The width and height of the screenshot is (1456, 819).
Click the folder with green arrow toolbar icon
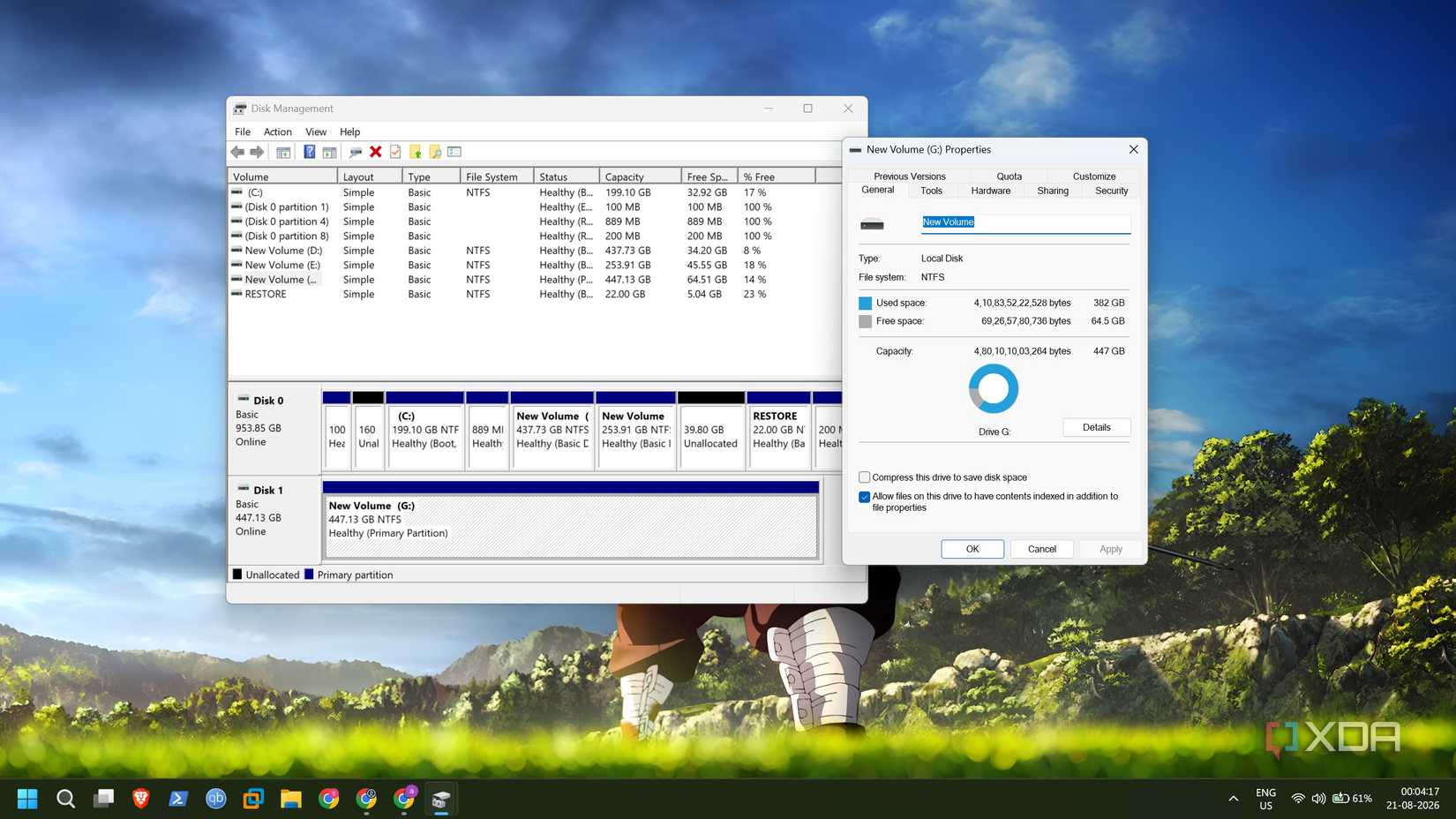pyautogui.click(x=416, y=152)
